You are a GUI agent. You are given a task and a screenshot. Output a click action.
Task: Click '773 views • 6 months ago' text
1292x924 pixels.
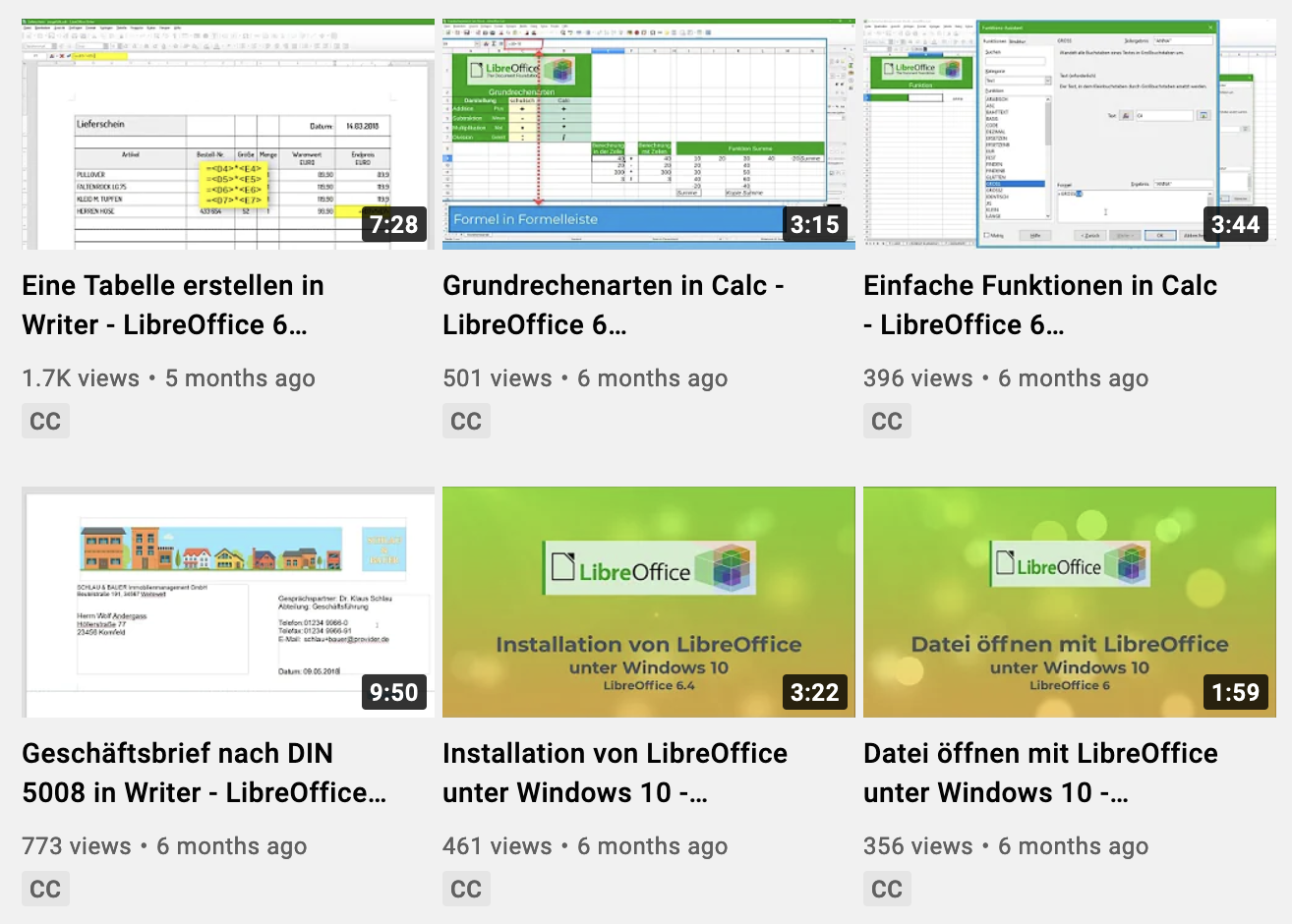164,846
